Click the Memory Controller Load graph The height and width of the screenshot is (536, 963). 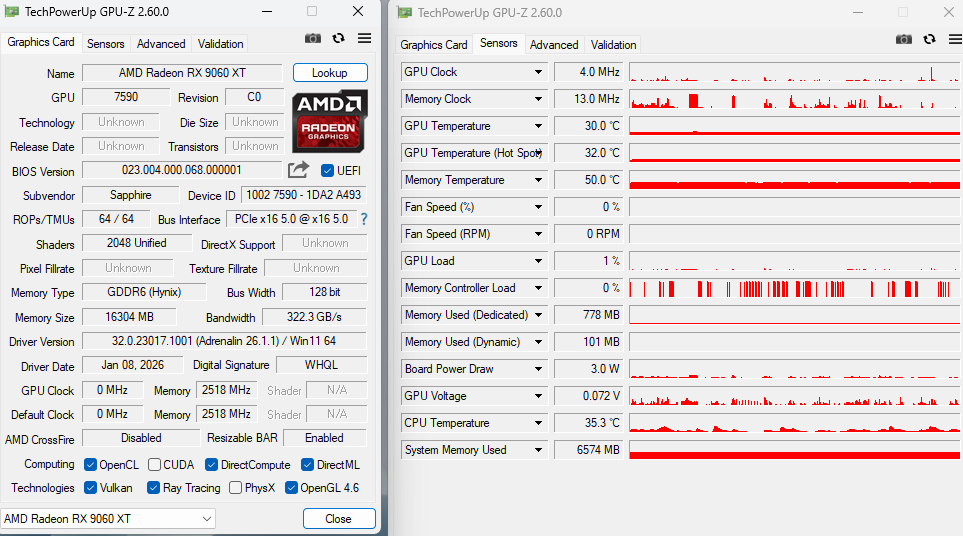[794, 288]
